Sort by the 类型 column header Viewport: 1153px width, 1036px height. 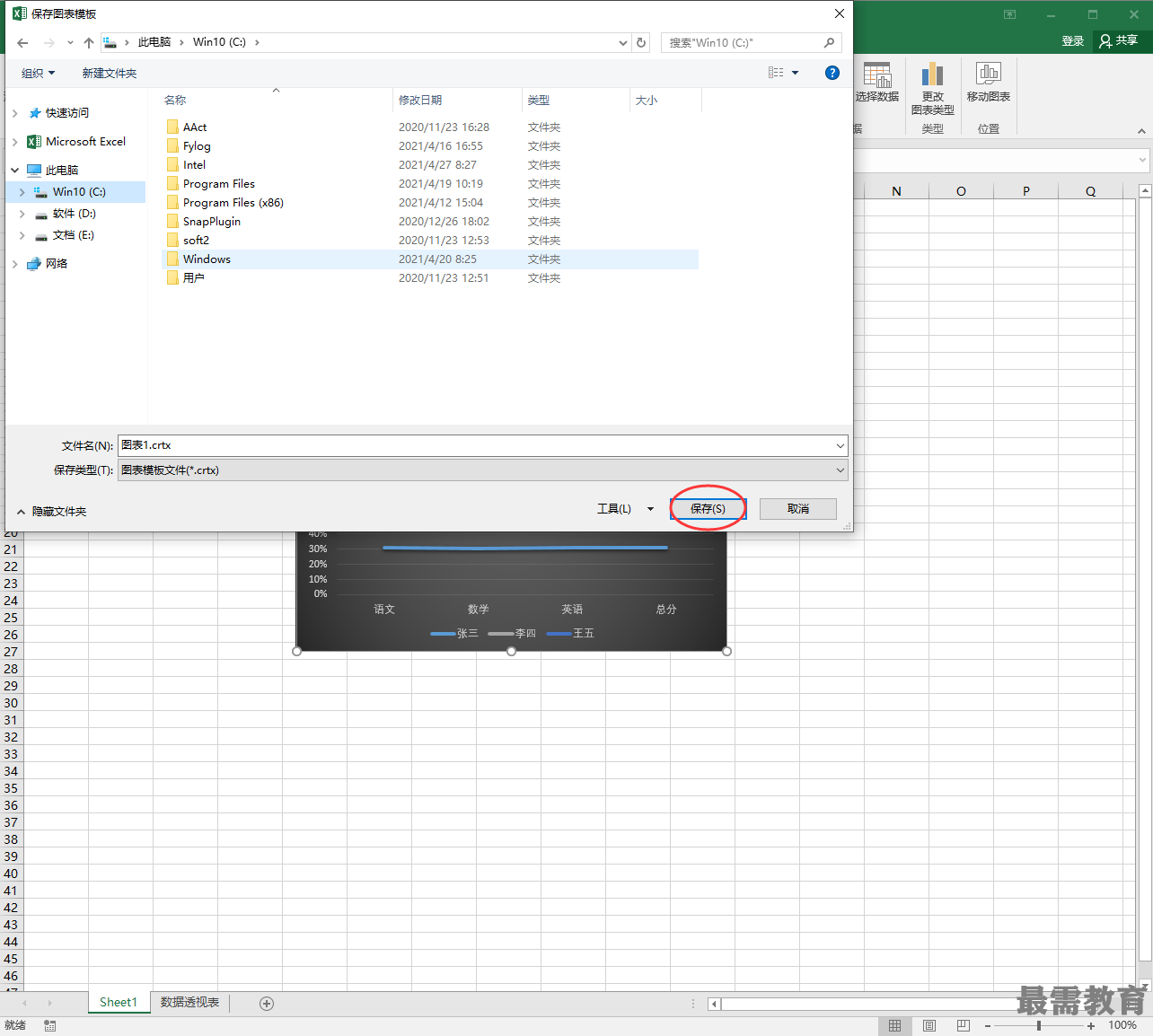pos(539,101)
